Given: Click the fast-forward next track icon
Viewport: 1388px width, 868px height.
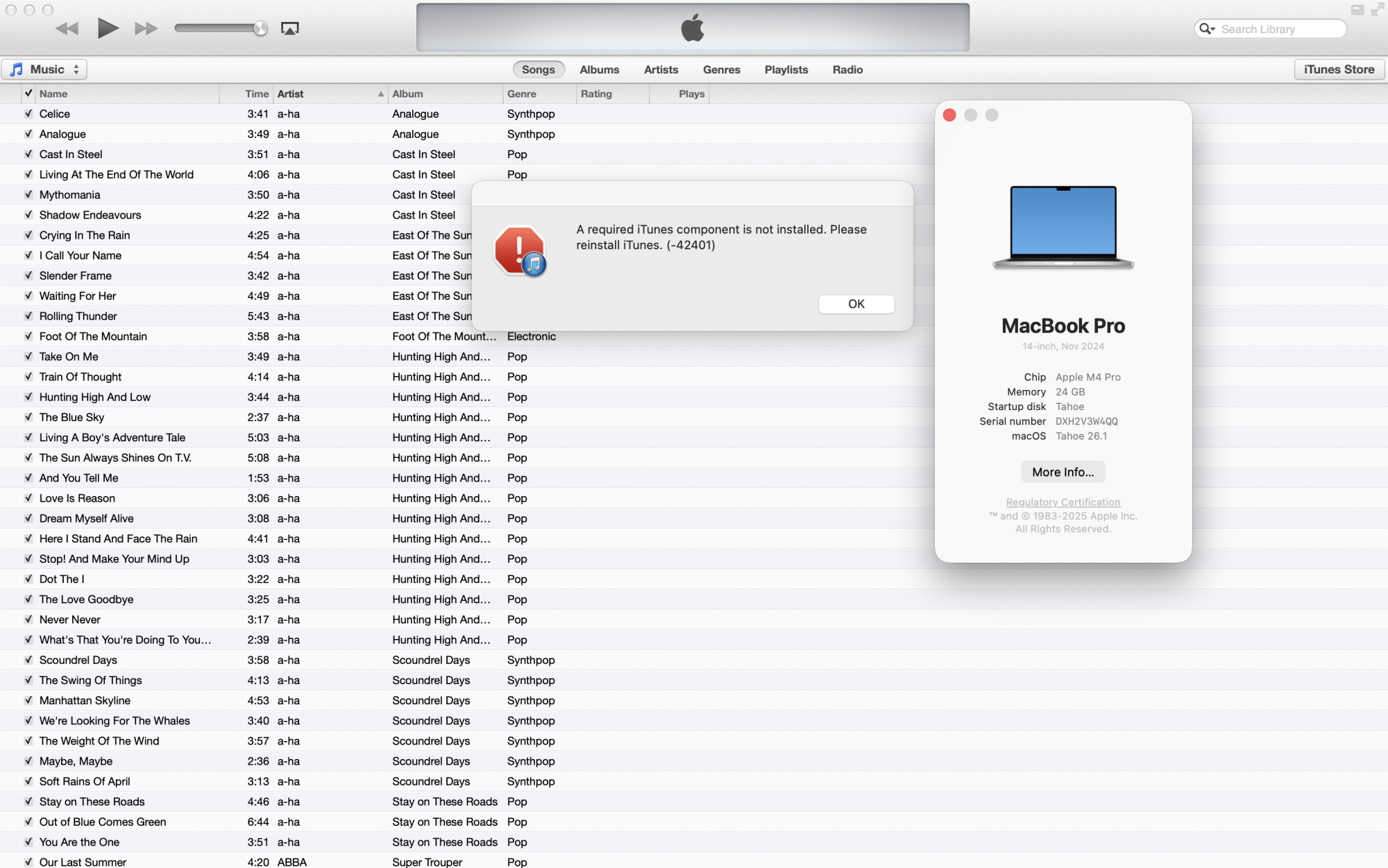Looking at the screenshot, I should 146,28.
